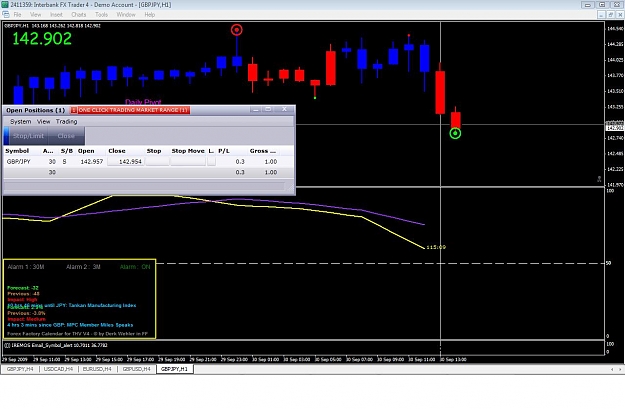Viewport: 625px width, 409px height.
Task: Click the chart document icon beside File
Action: pos(6,14)
